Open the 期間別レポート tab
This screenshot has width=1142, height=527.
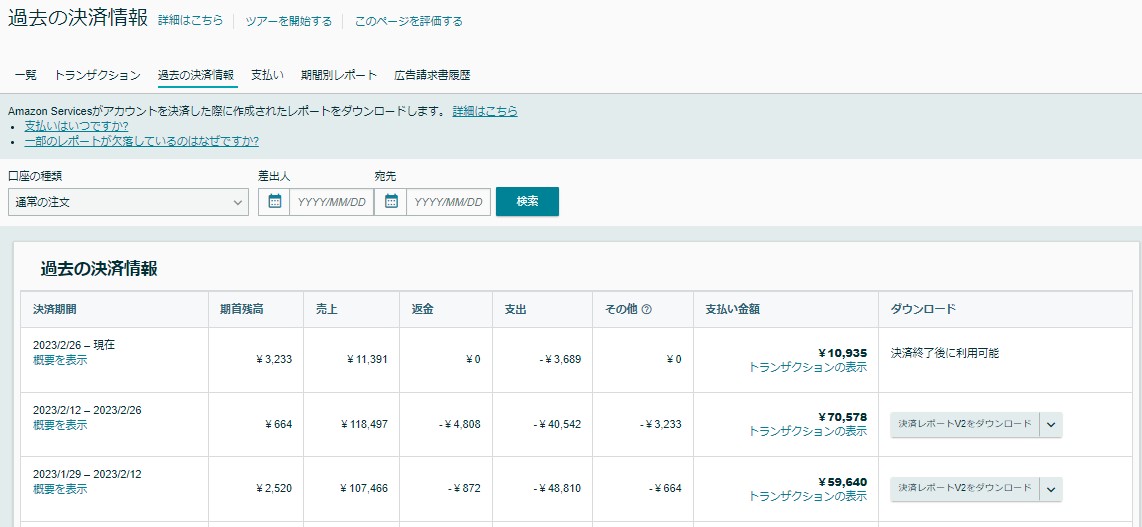click(x=339, y=75)
